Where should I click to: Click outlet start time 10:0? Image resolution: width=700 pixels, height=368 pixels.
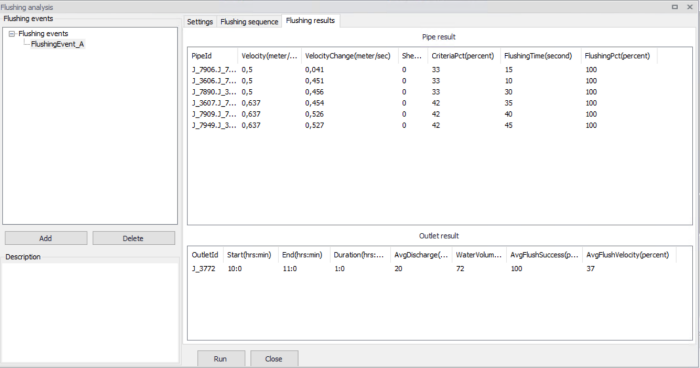point(234,269)
